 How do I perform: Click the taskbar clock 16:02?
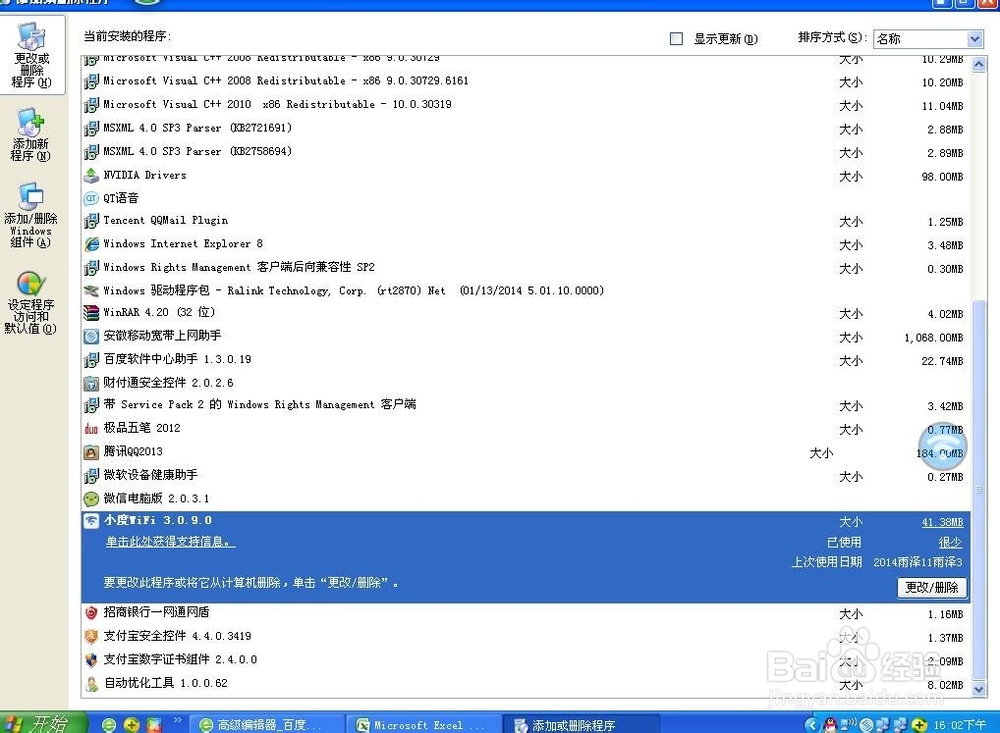(960, 725)
